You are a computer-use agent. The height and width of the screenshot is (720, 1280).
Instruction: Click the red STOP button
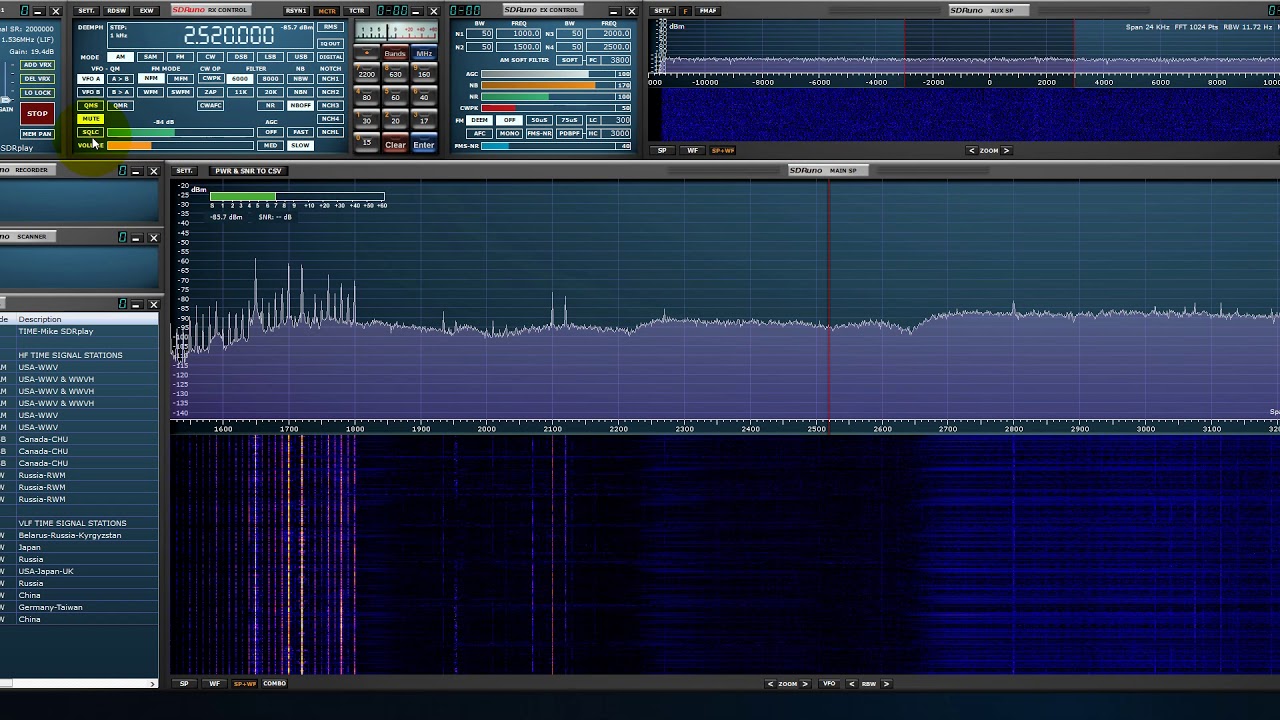[x=37, y=113]
